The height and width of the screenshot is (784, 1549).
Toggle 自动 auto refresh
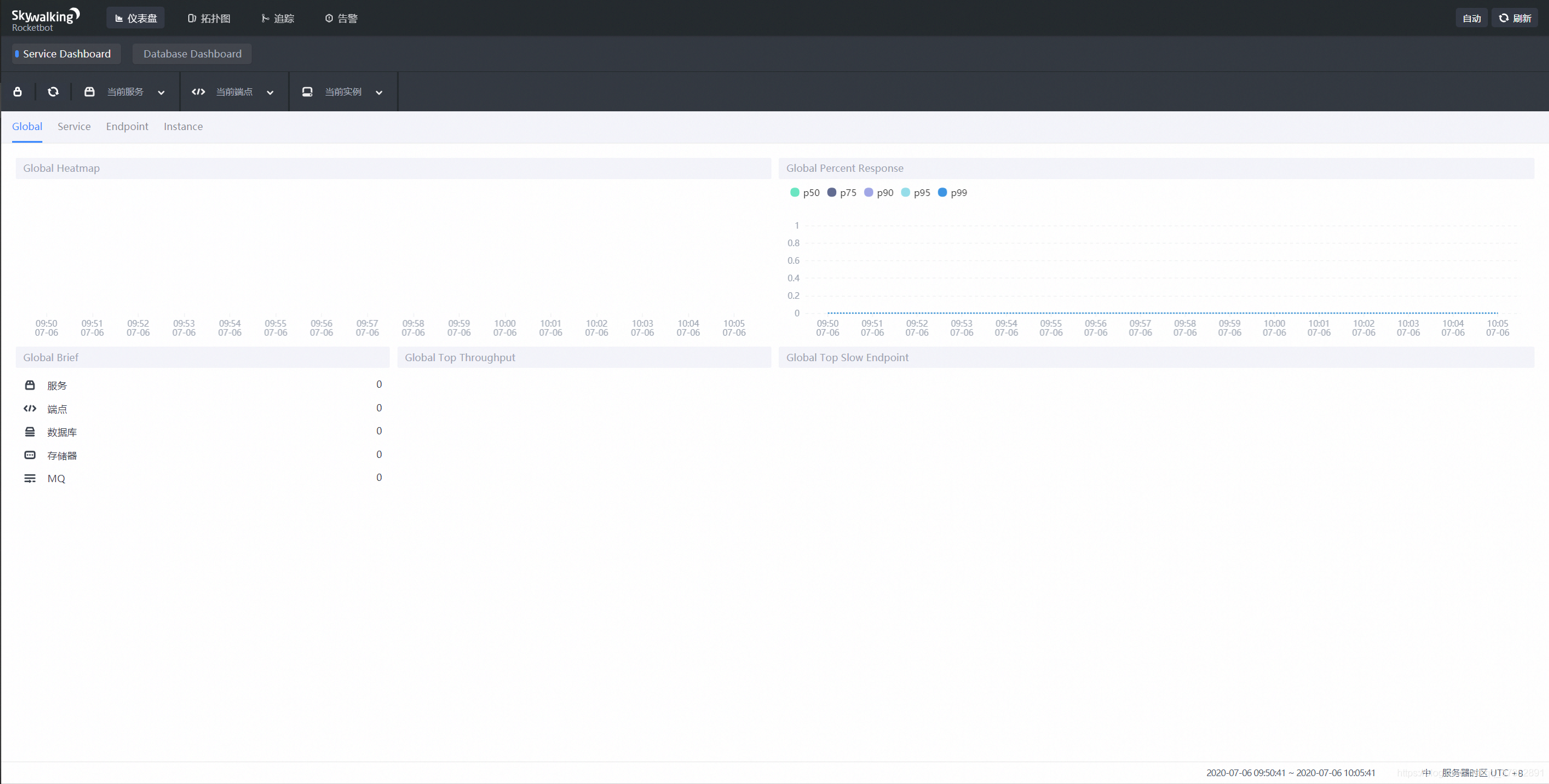pyautogui.click(x=1472, y=18)
